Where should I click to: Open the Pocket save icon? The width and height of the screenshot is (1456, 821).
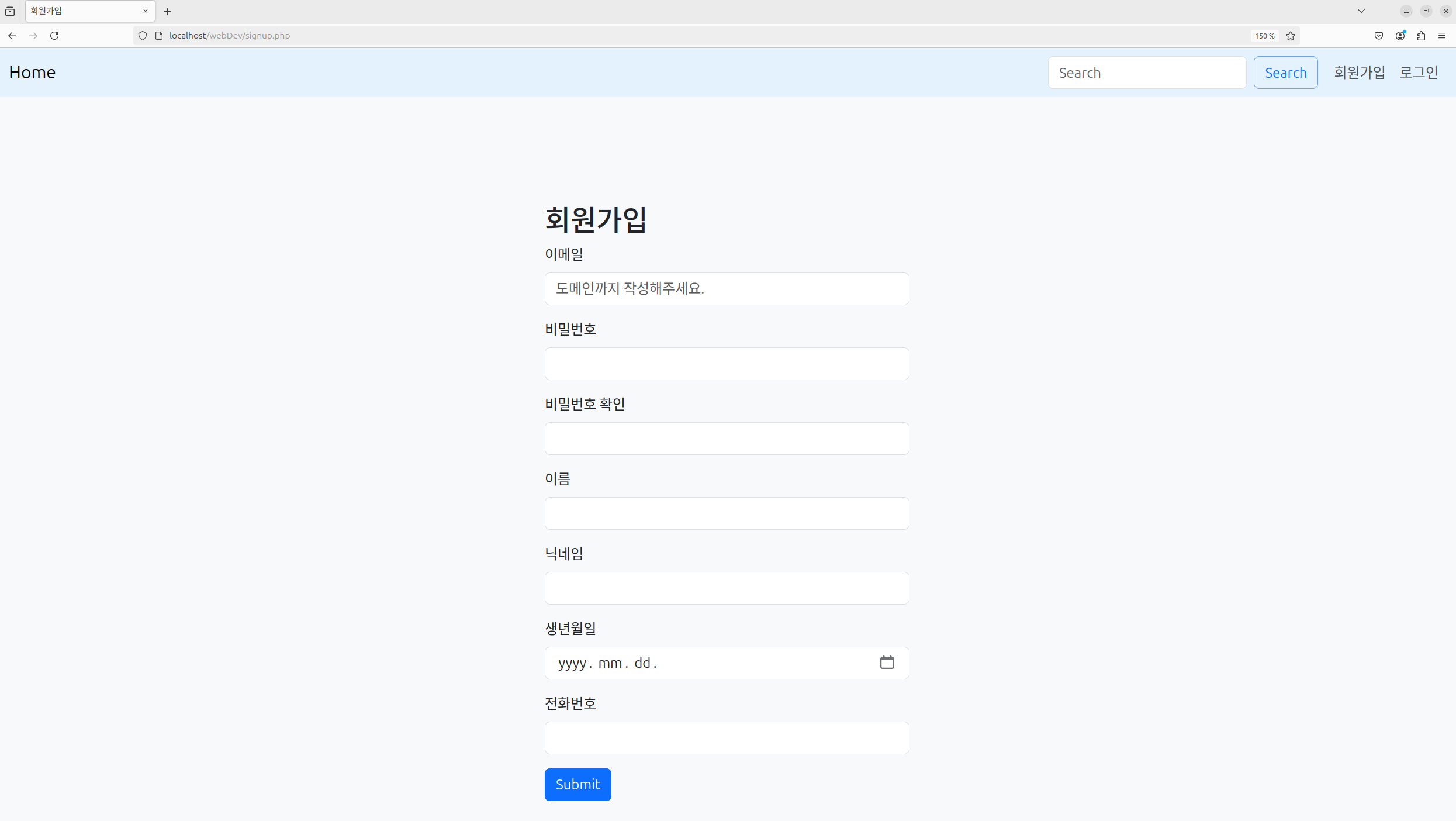click(1379, 36)
